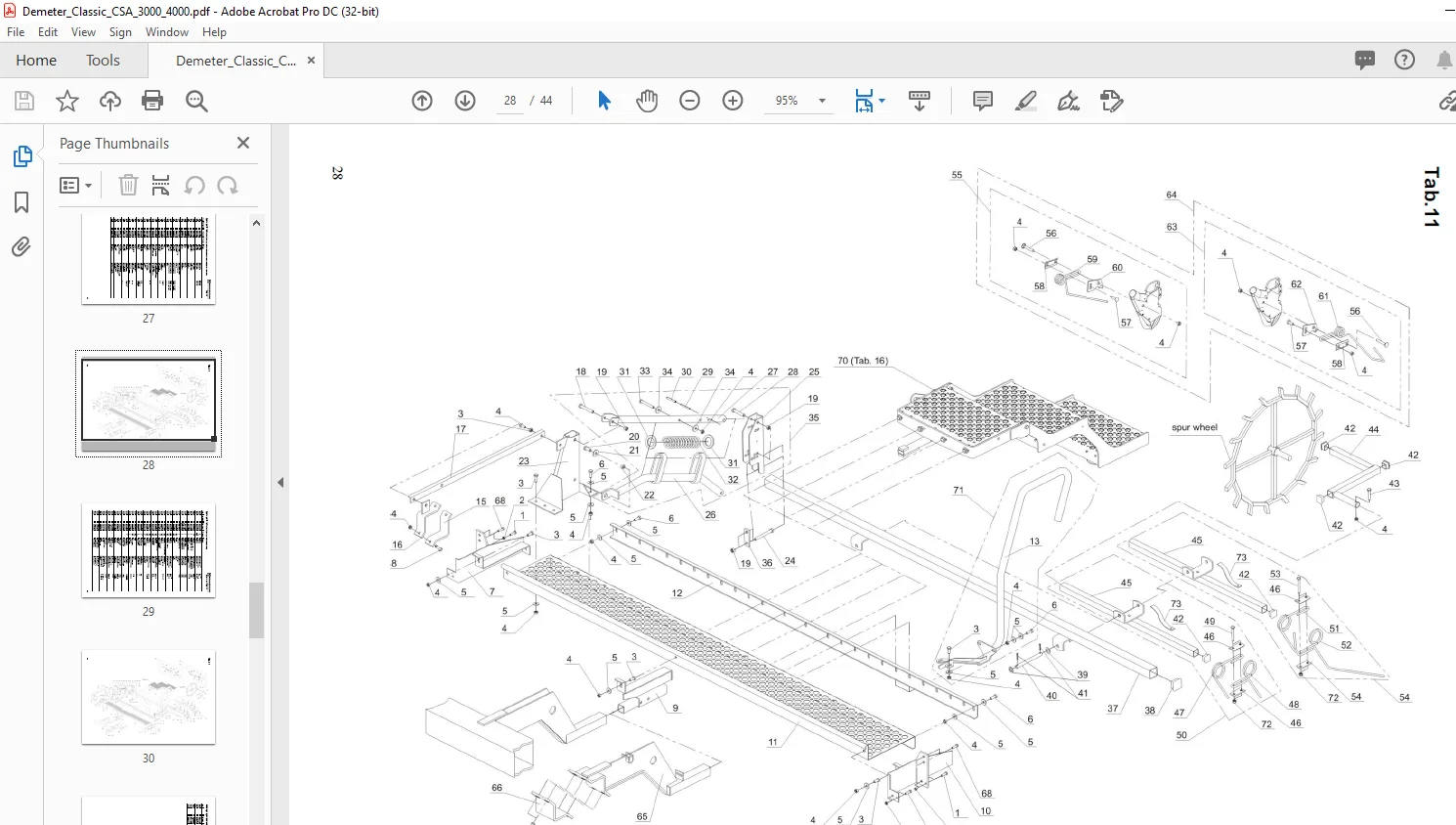Screen dimensions: 1456x825
Task: Go to the next page arrow
Action: [x=465, y=101]
